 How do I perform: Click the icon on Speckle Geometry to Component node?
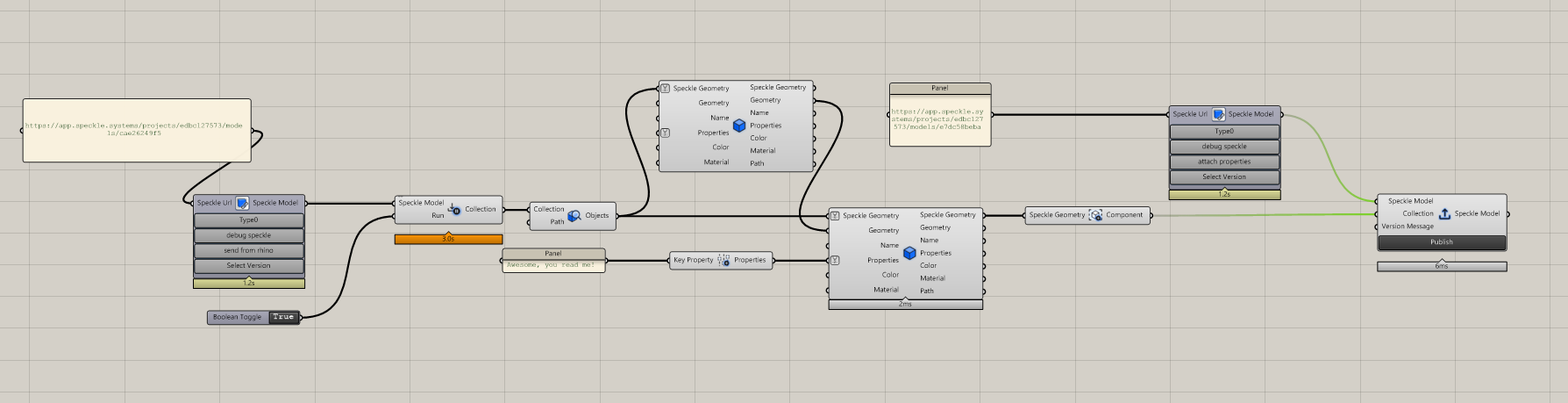[1095, 215]
